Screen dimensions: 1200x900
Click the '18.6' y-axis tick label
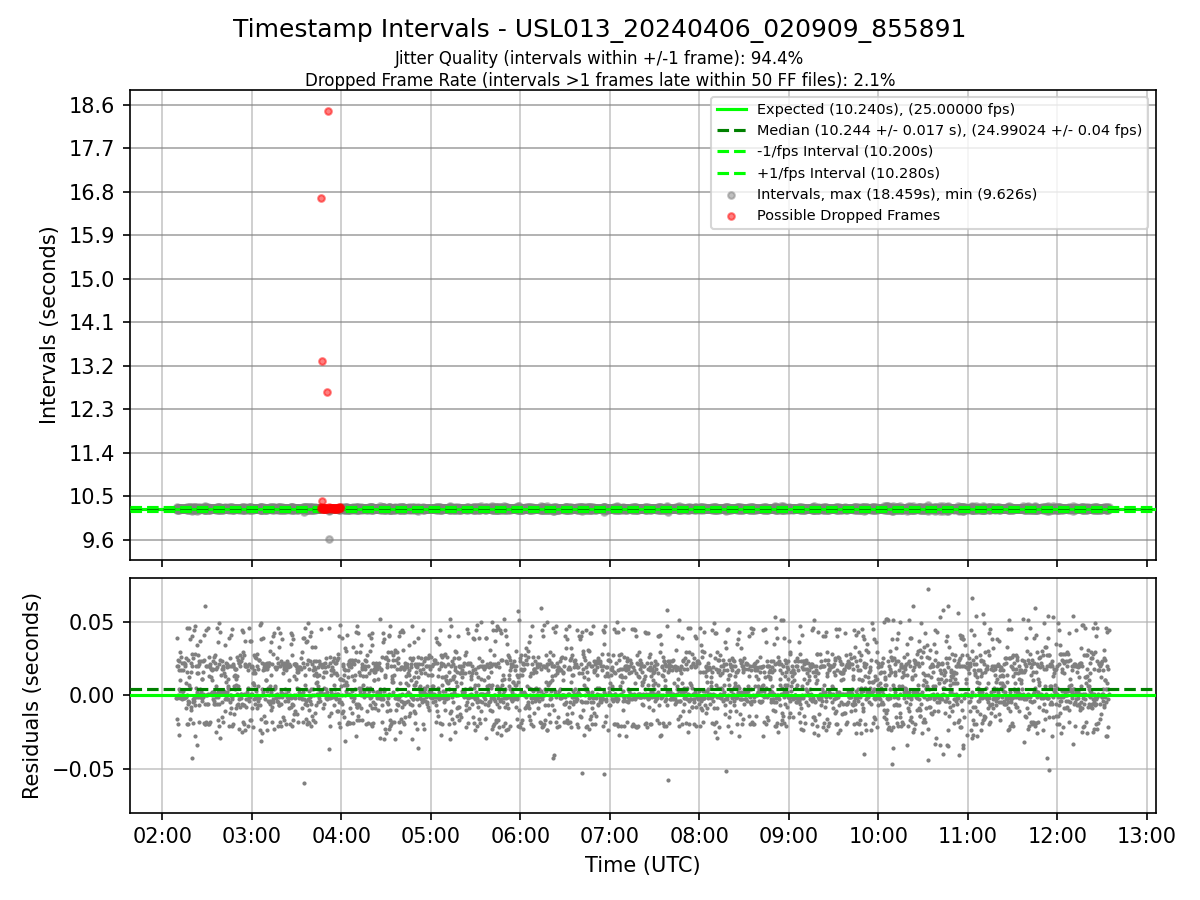[x=93, y=105]
